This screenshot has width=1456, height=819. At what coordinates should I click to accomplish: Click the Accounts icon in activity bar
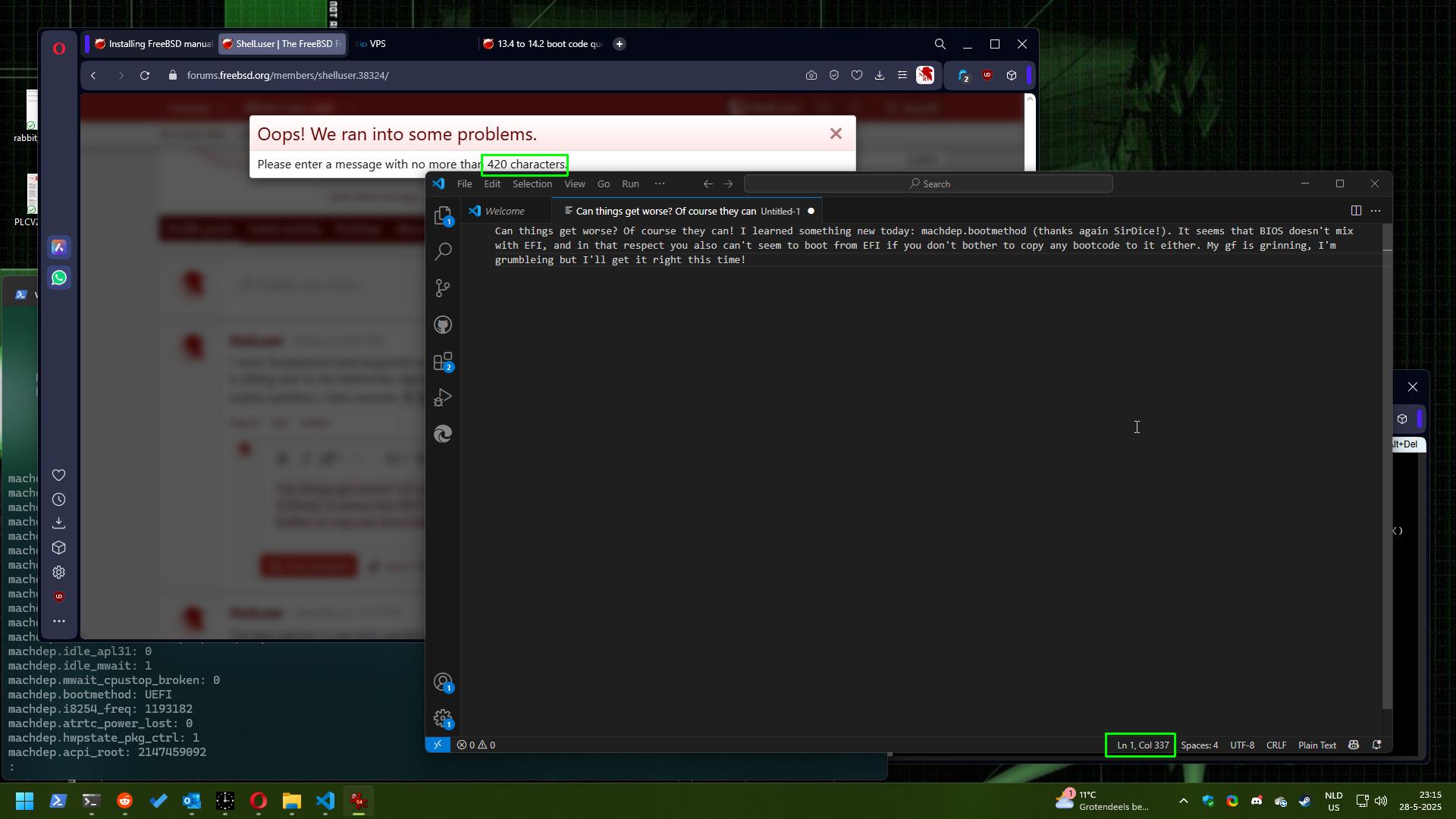(443, 682)
